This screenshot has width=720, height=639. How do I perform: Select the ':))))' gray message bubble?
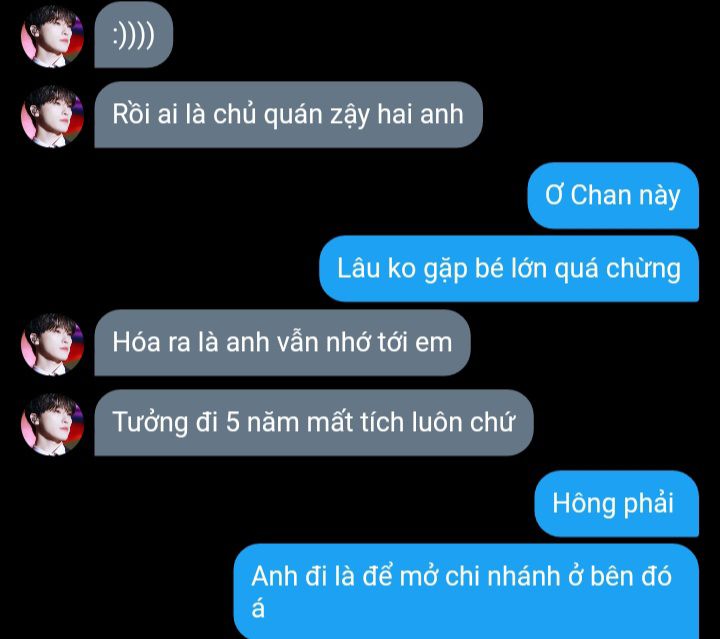pos(134,35)
